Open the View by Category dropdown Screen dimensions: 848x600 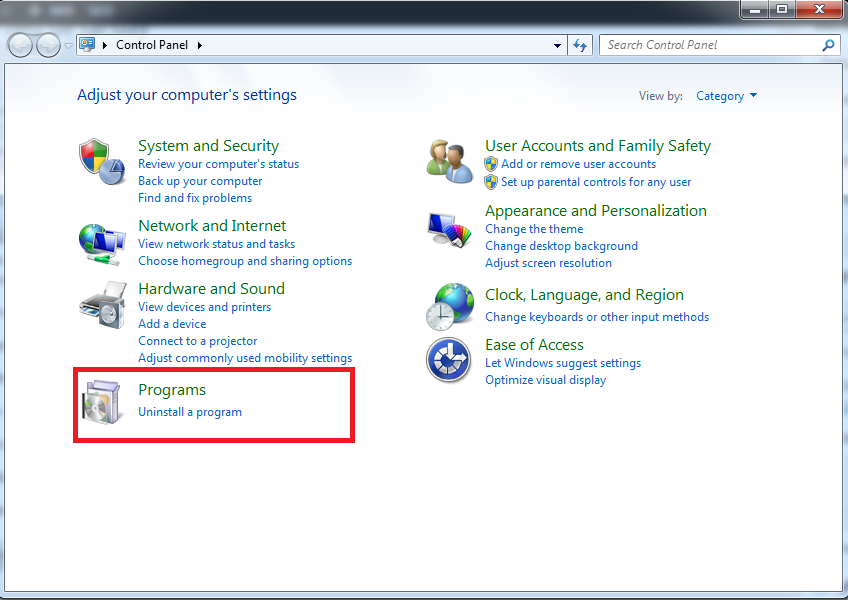[727, 95]
